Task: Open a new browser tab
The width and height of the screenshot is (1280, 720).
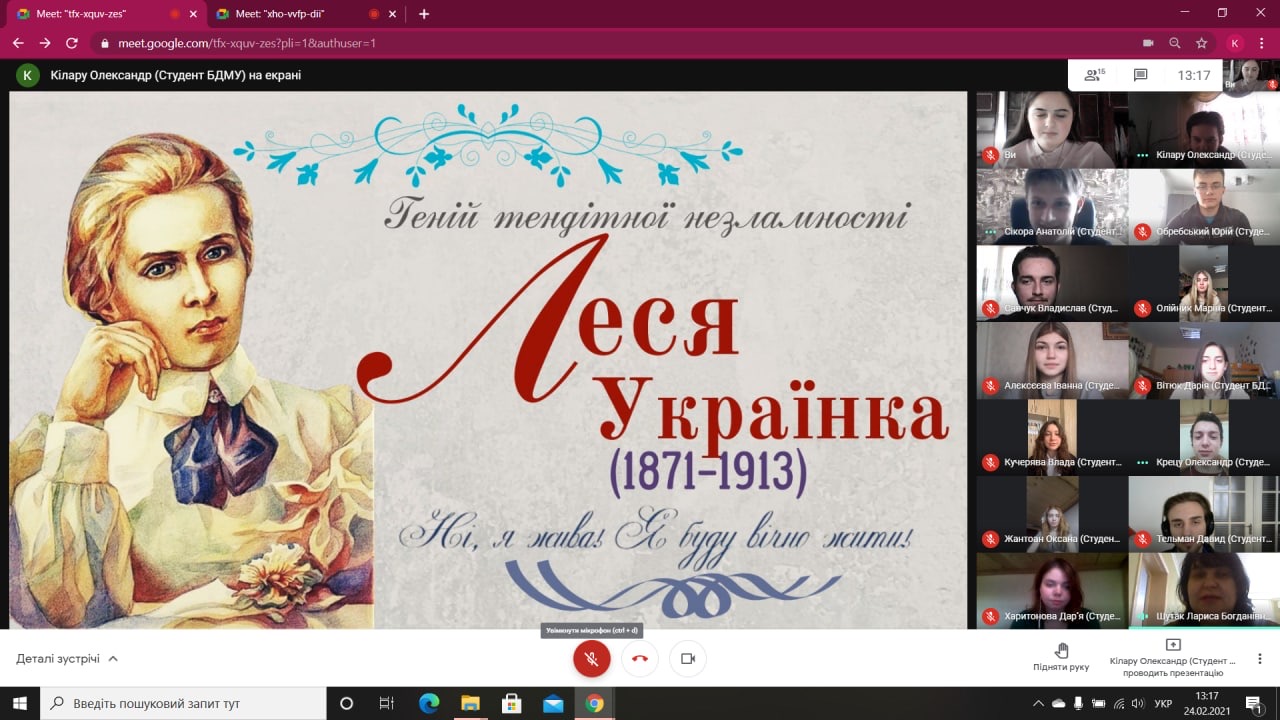Action: pos(424,14)
